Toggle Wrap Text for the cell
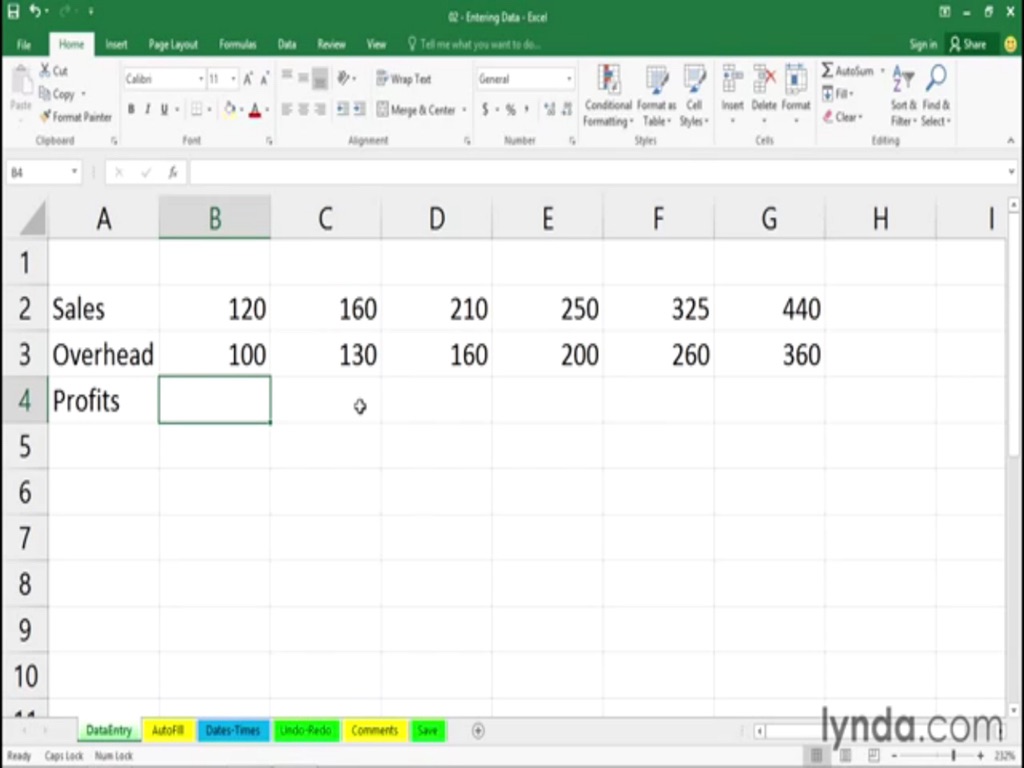Viewport: 1024px width, 768px height. click(x=403, y=79)
